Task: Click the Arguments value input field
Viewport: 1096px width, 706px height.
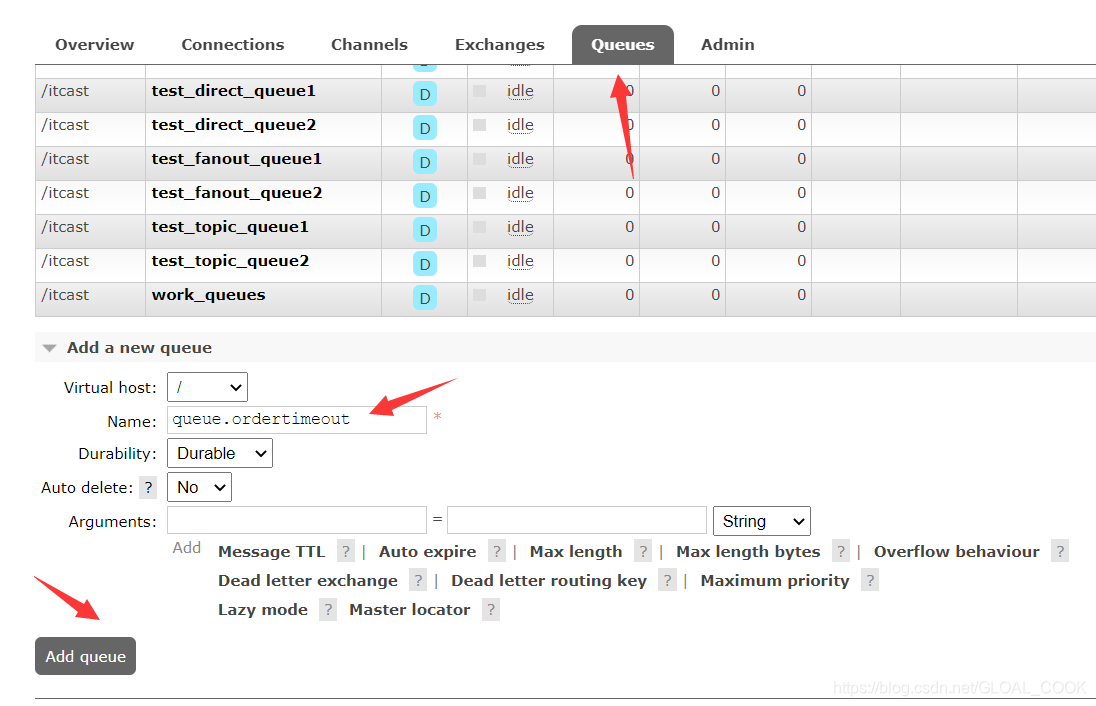Action: click(577, 521)
